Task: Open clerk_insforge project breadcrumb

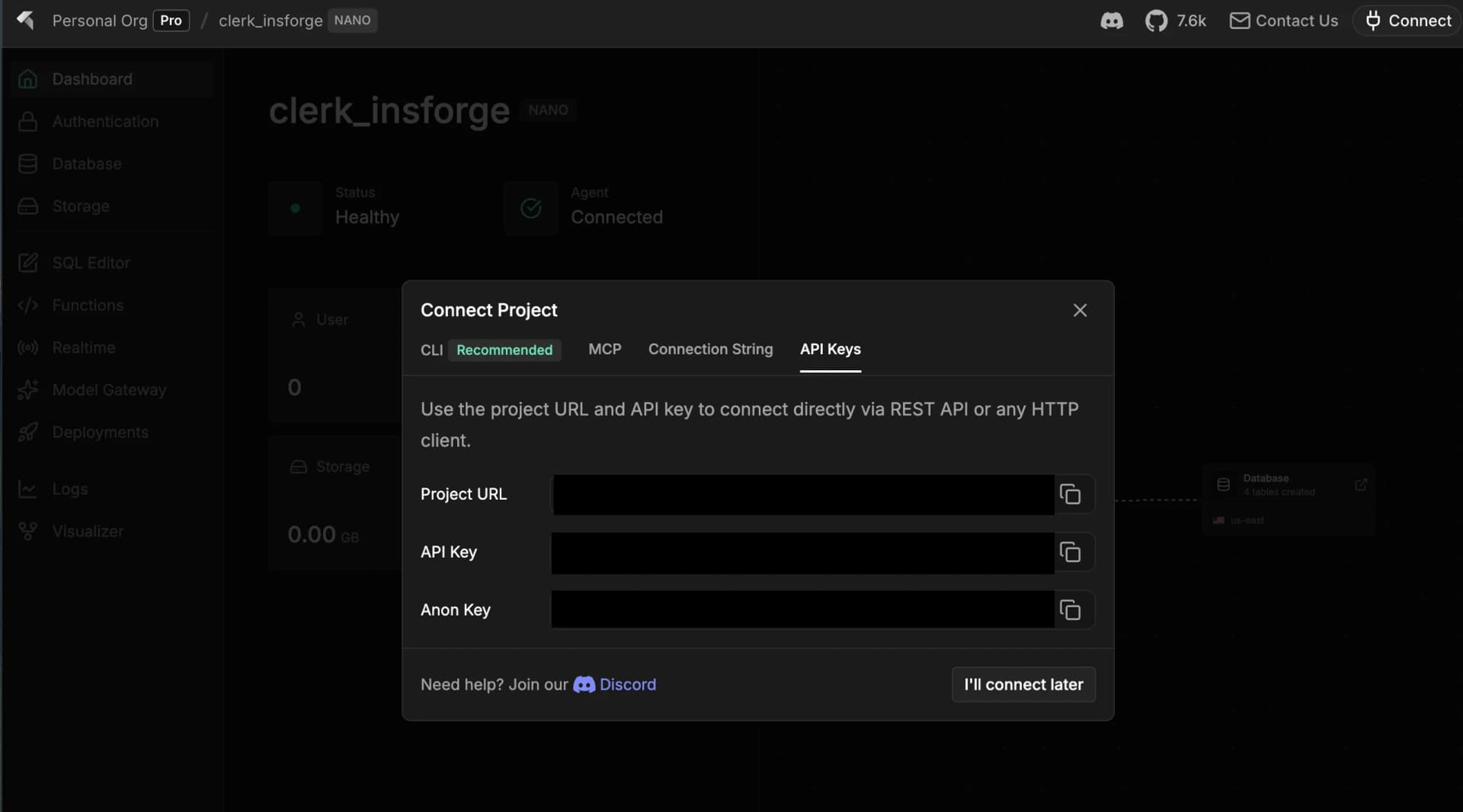Action: 271,21
